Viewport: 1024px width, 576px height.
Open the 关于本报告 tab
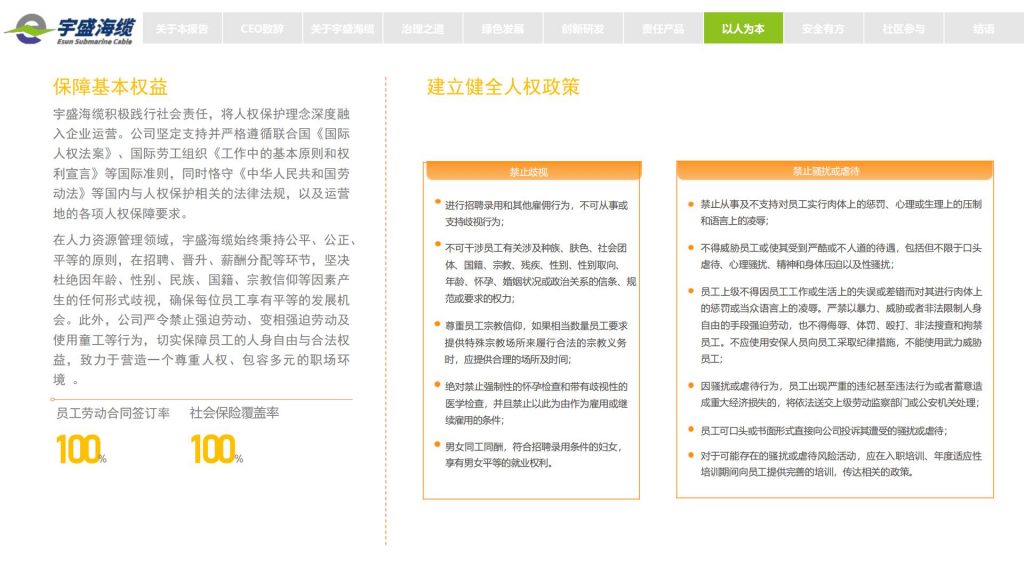[x=182, y=29]
